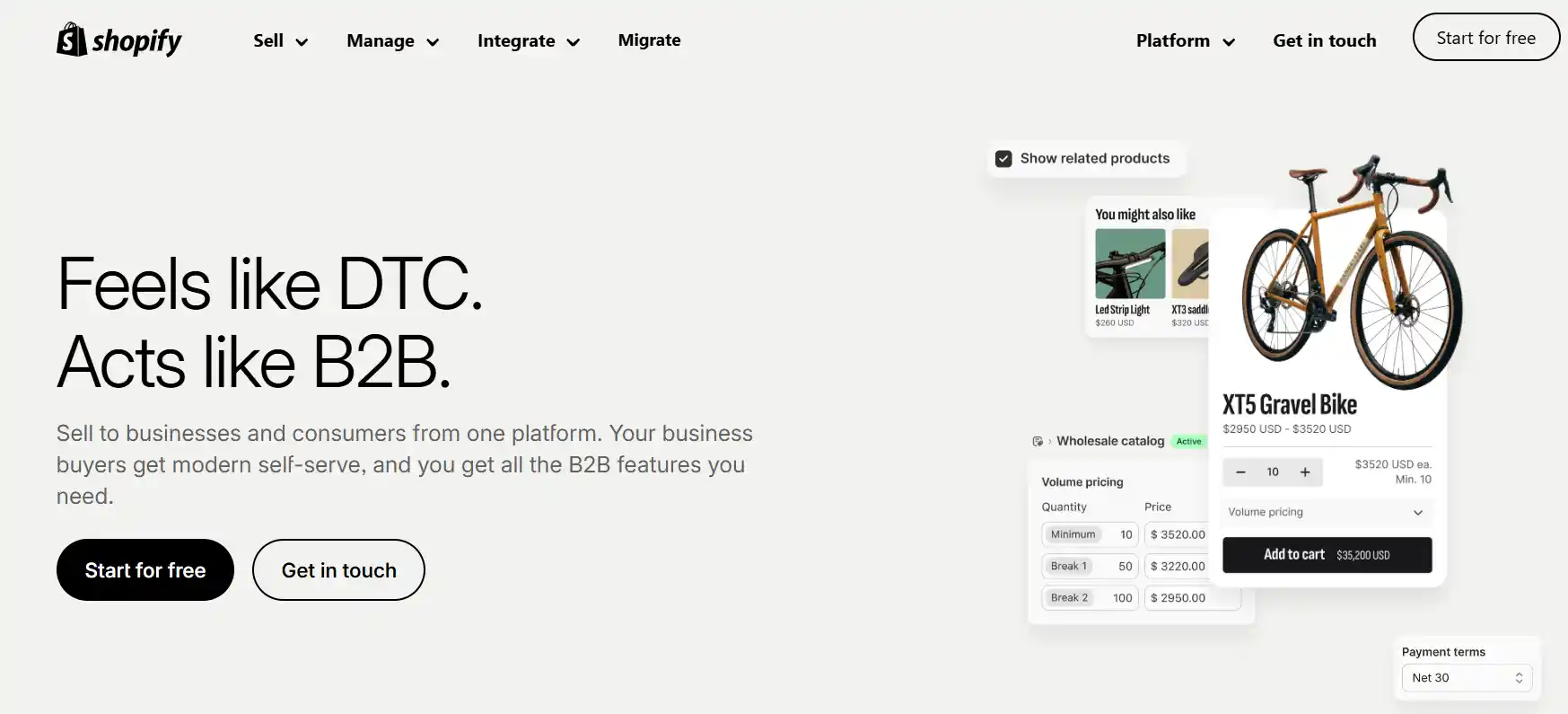The width and height of the screenshot is (1568, 714).
Task: Click the Volume pricing table heading
Action: click(1082, 482)
